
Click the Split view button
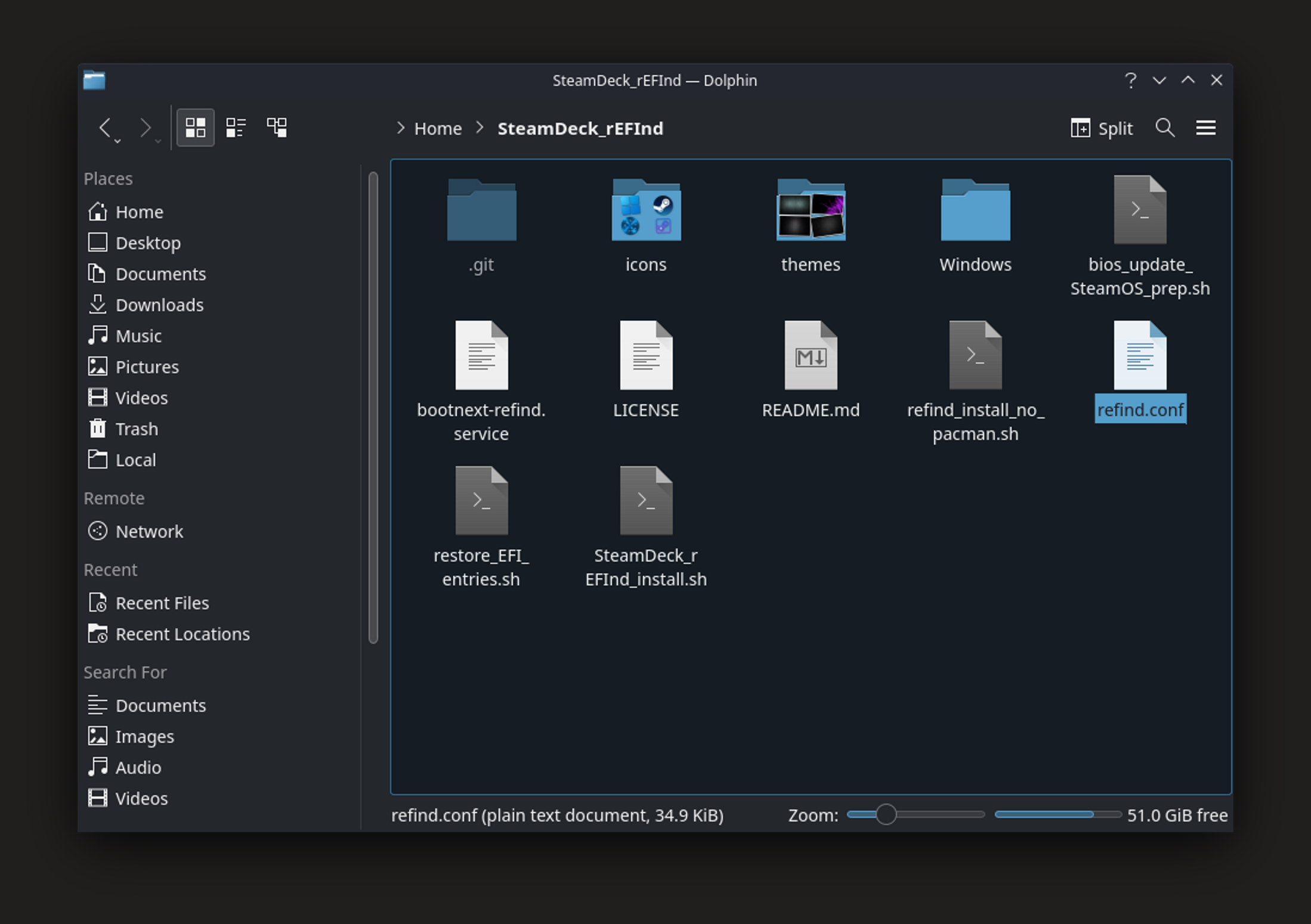pos(1102,128)
